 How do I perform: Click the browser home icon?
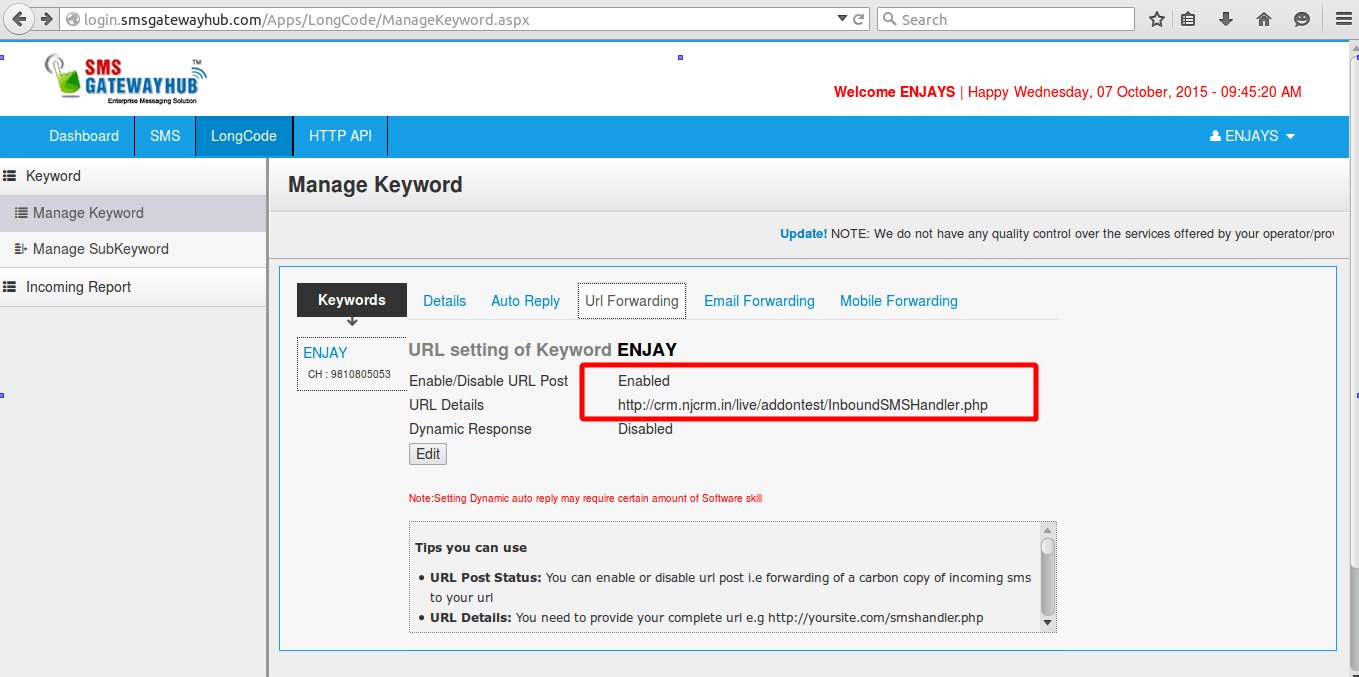click(1264, 19)
